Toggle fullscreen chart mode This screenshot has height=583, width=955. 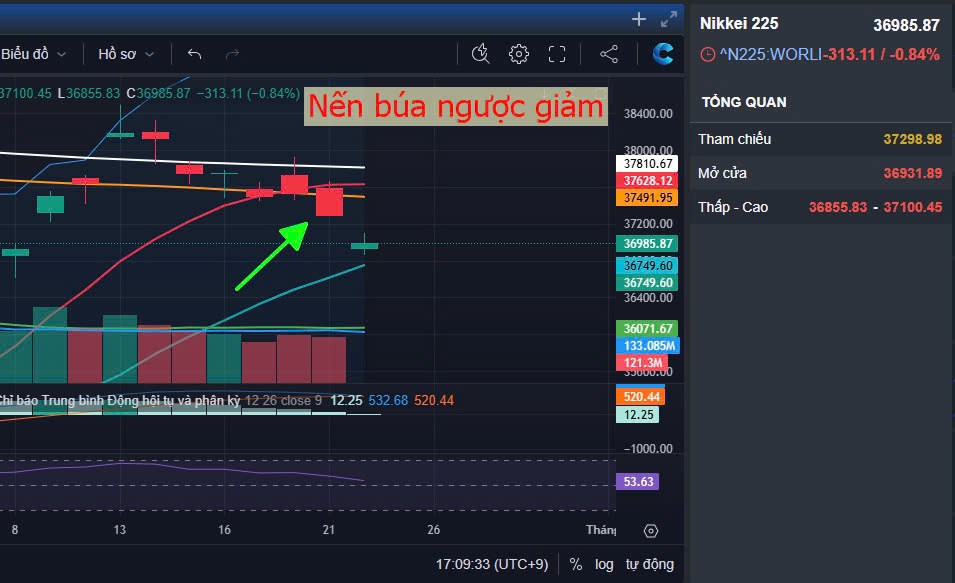(x=557, y=54)
